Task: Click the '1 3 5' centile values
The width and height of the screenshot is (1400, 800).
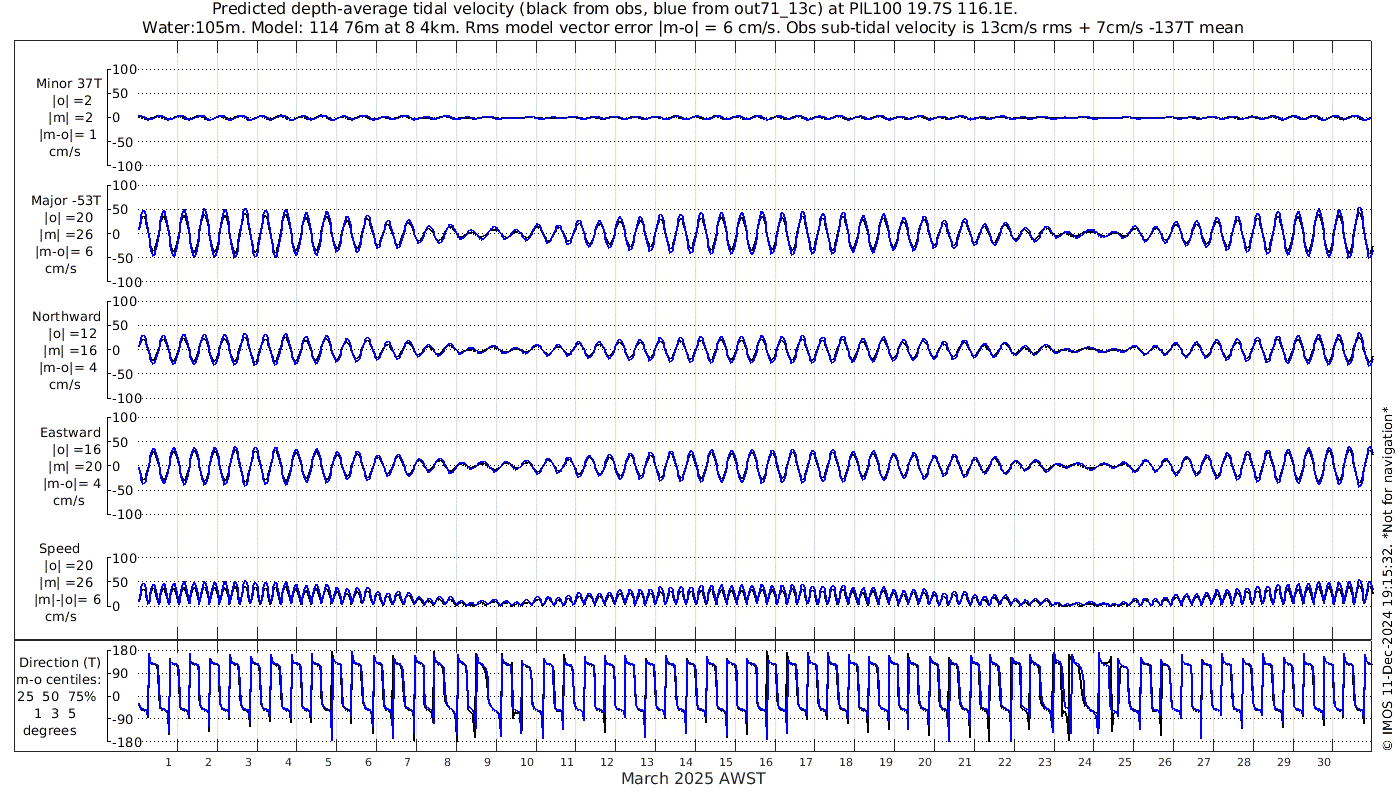Action: click(56, 713)
